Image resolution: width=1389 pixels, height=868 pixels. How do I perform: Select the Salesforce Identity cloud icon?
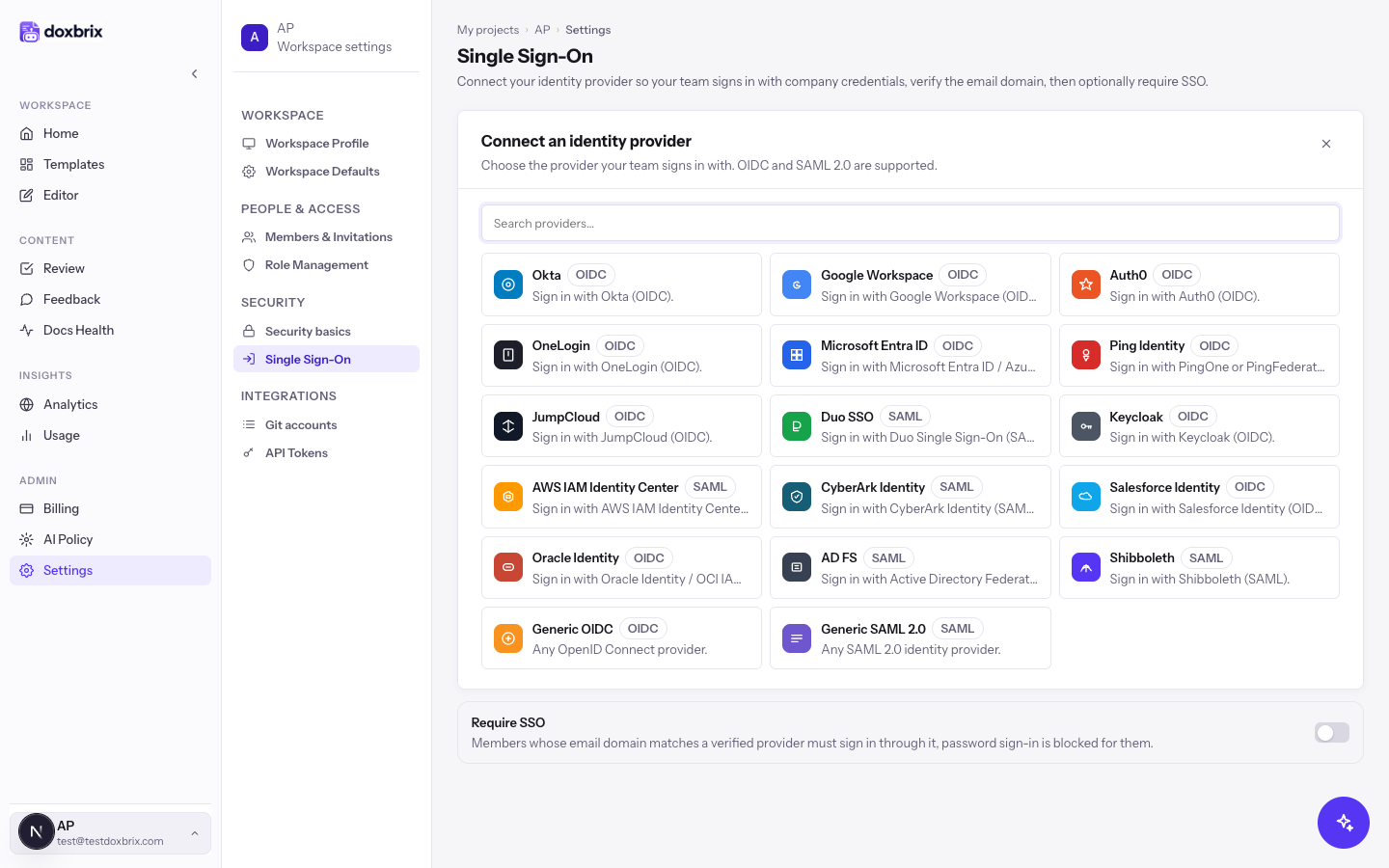tap(1086, 497)
